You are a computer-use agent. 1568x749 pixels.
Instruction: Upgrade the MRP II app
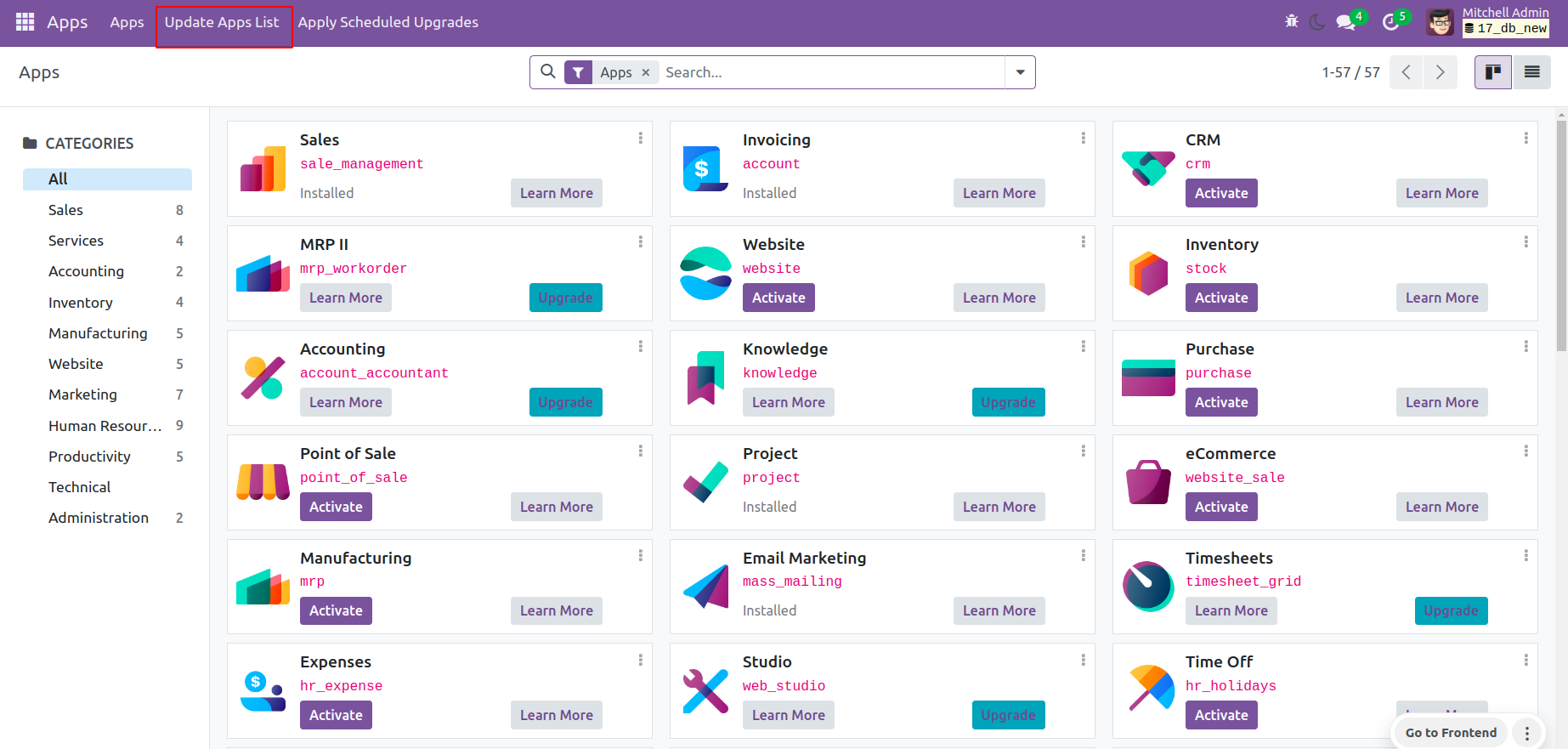pyautogui.click(x=565, y=298)
